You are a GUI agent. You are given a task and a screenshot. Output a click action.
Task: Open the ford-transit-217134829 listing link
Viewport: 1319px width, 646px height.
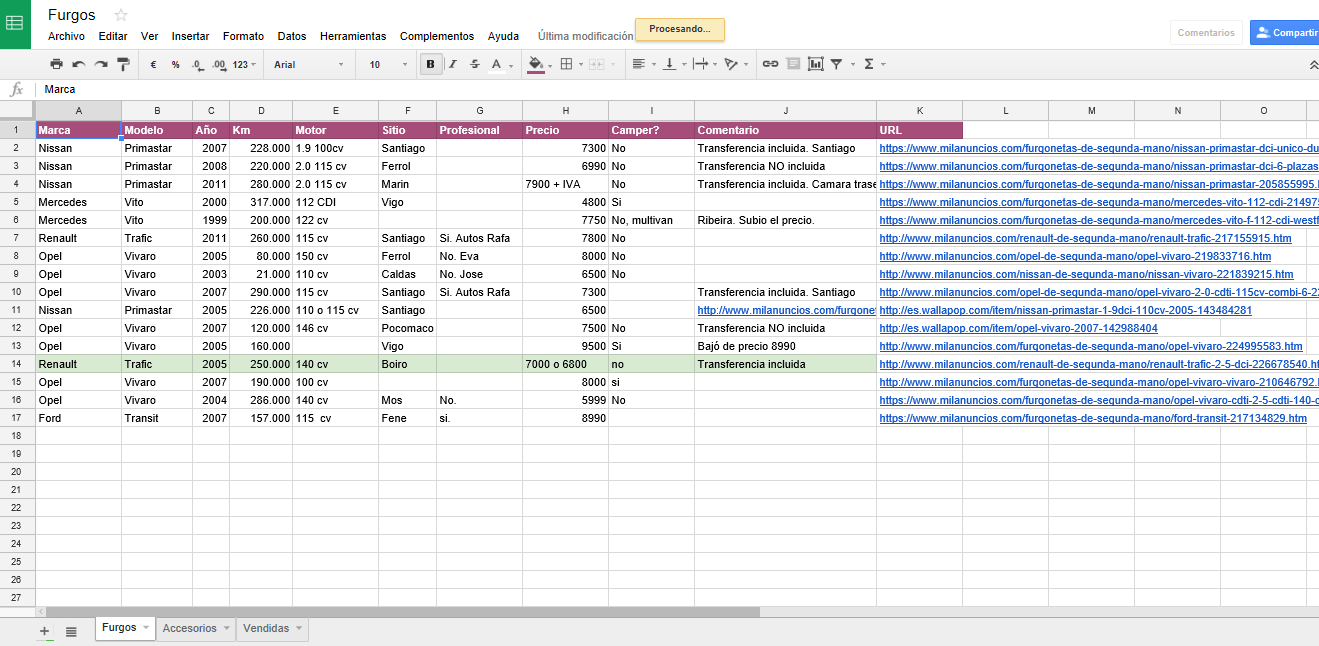(x=1093, y=418)
